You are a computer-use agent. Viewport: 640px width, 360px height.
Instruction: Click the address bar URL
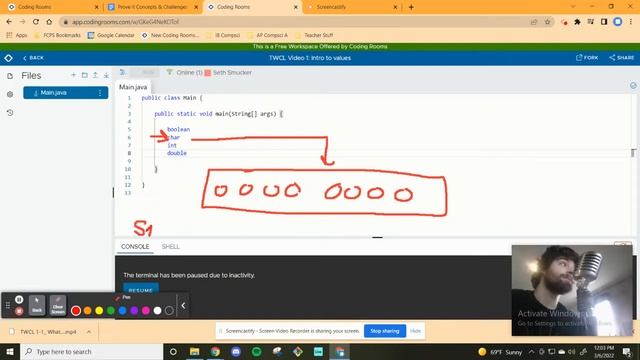125,22
